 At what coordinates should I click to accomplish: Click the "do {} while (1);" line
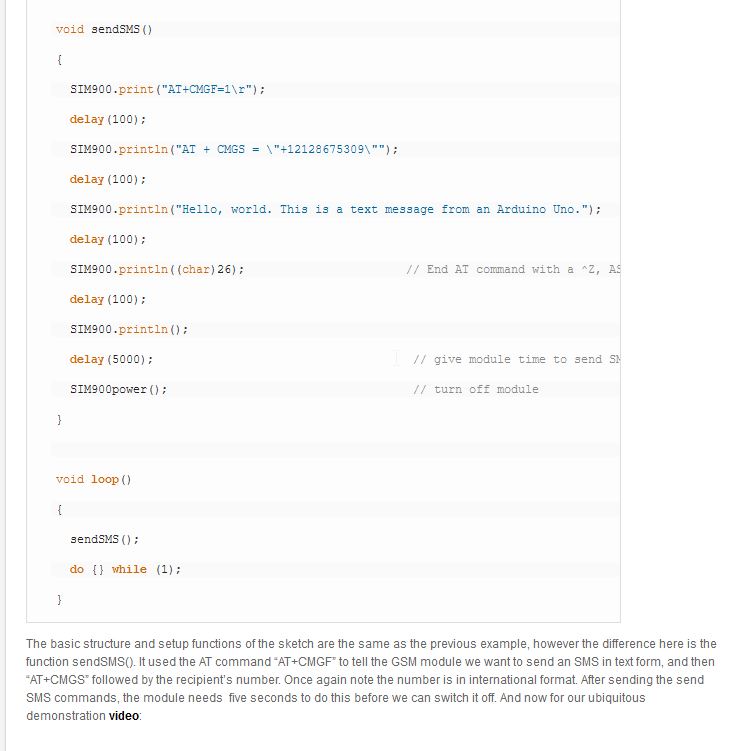tap(125, 569)
